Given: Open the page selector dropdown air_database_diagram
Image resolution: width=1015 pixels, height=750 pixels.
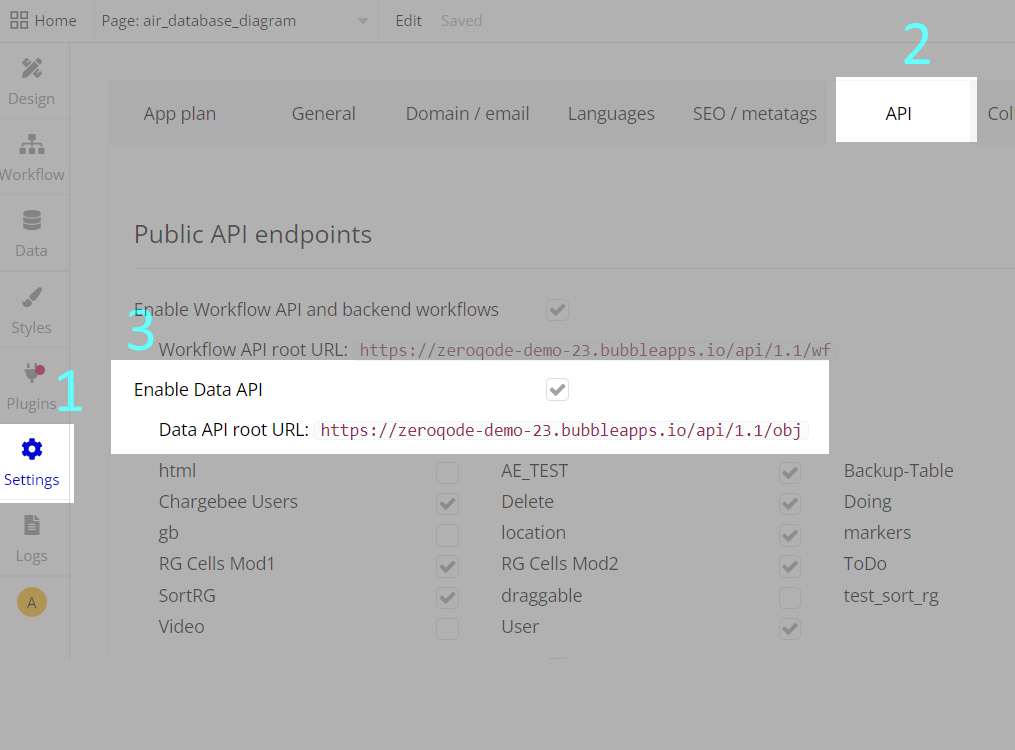Looking at the screenshot, I should (x=235, y=21).
